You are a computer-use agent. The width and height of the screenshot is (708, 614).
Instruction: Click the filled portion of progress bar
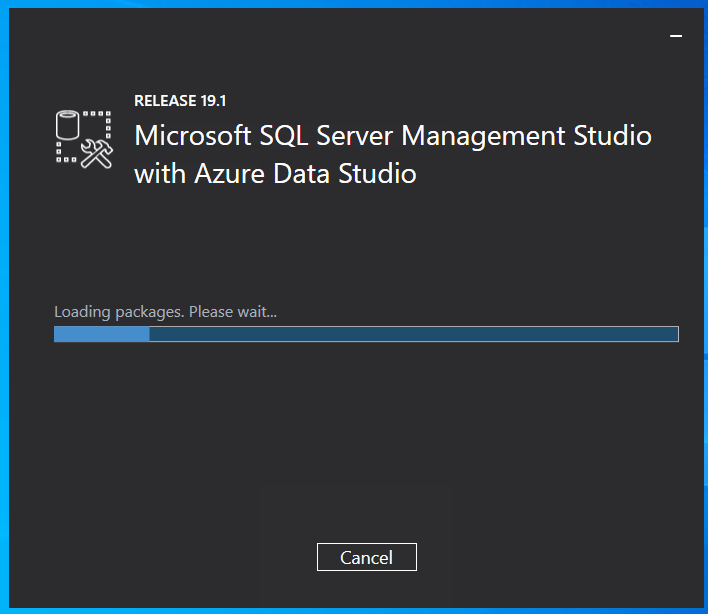(102, 334)
